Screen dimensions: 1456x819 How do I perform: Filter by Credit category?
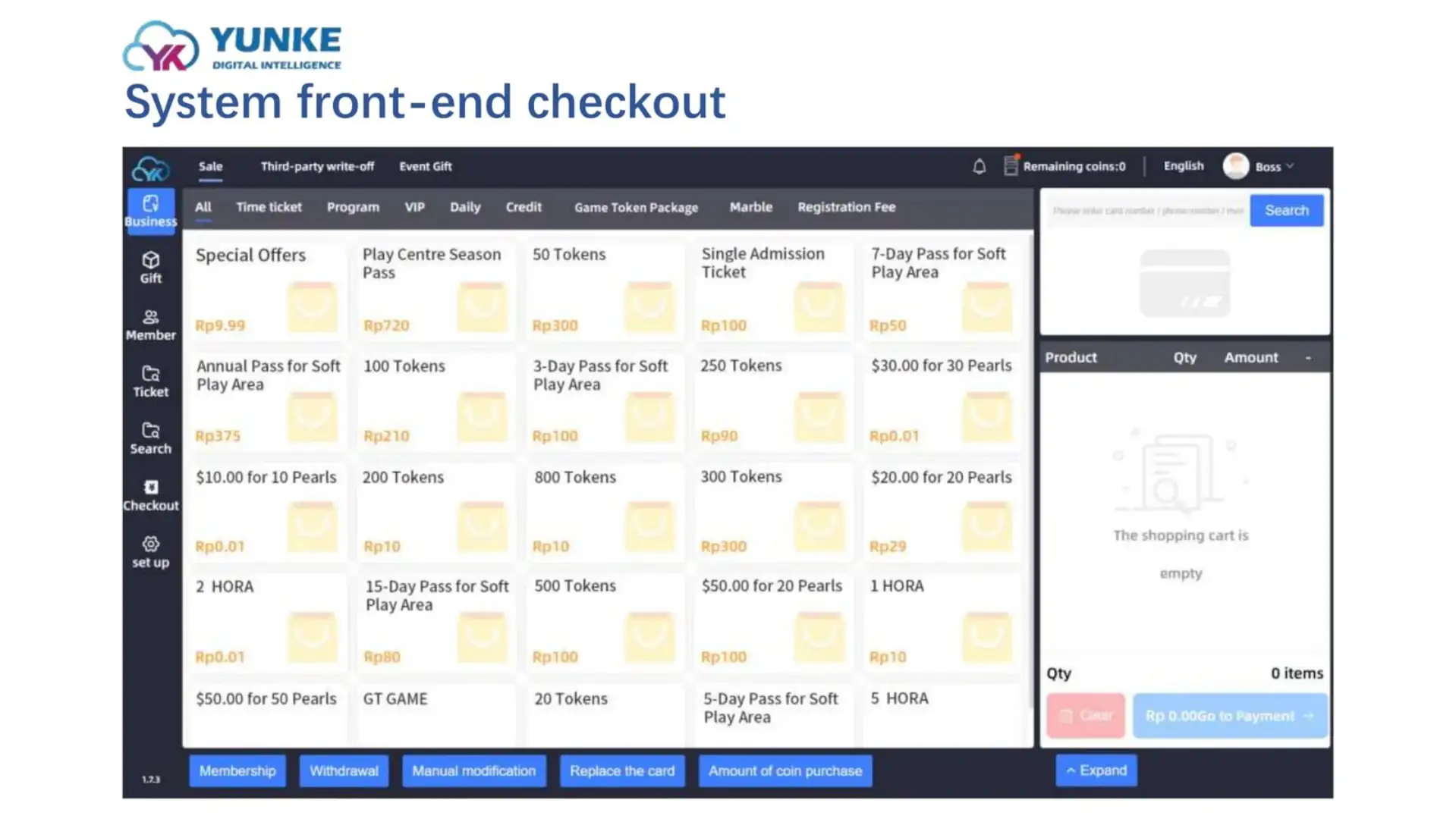coord(524,207)
